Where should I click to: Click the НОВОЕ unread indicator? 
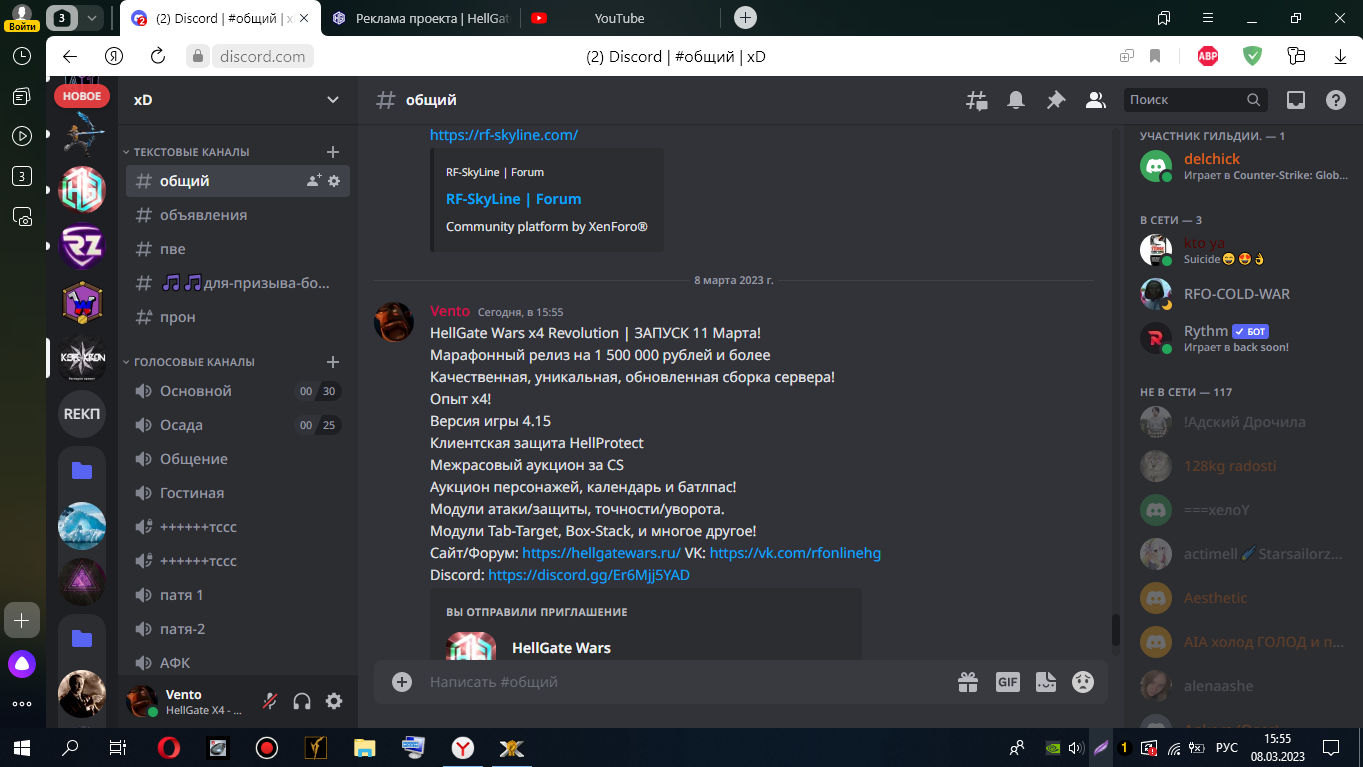[82, 96]
